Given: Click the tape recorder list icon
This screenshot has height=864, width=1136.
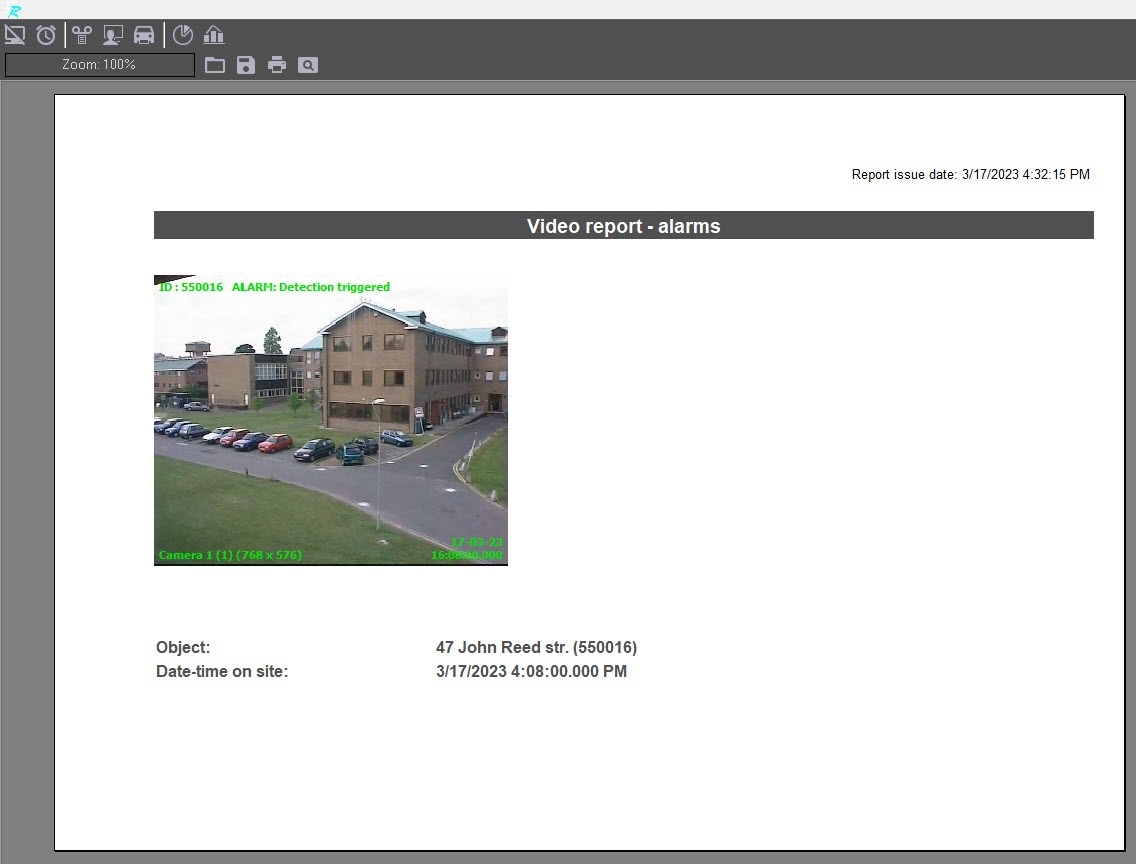Looking at the screenshot, I should point(82,35).
